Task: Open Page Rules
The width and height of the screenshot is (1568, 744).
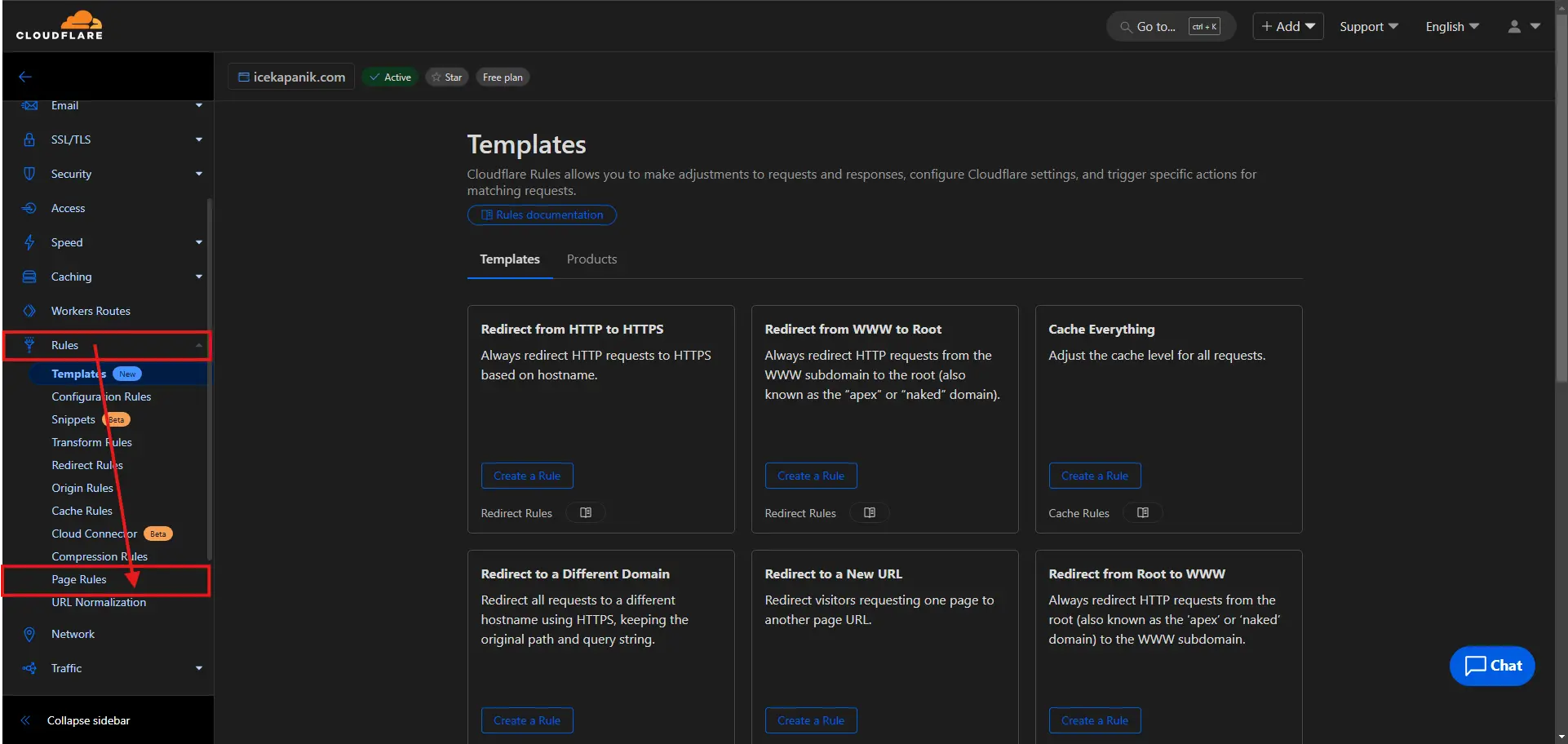Action: click(x=79, y=579)
